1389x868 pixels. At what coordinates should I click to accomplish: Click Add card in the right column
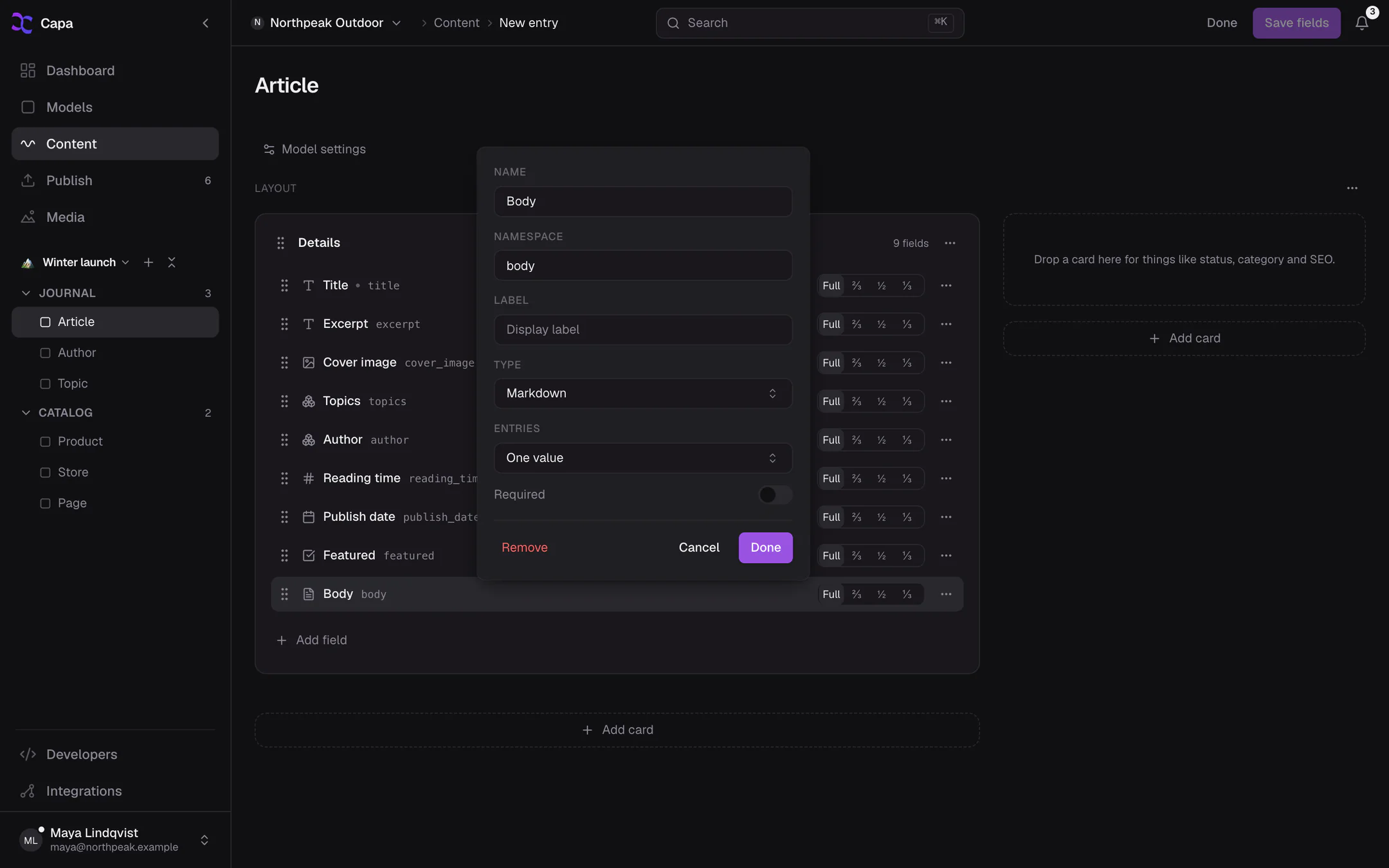[x=1185, y=338]
